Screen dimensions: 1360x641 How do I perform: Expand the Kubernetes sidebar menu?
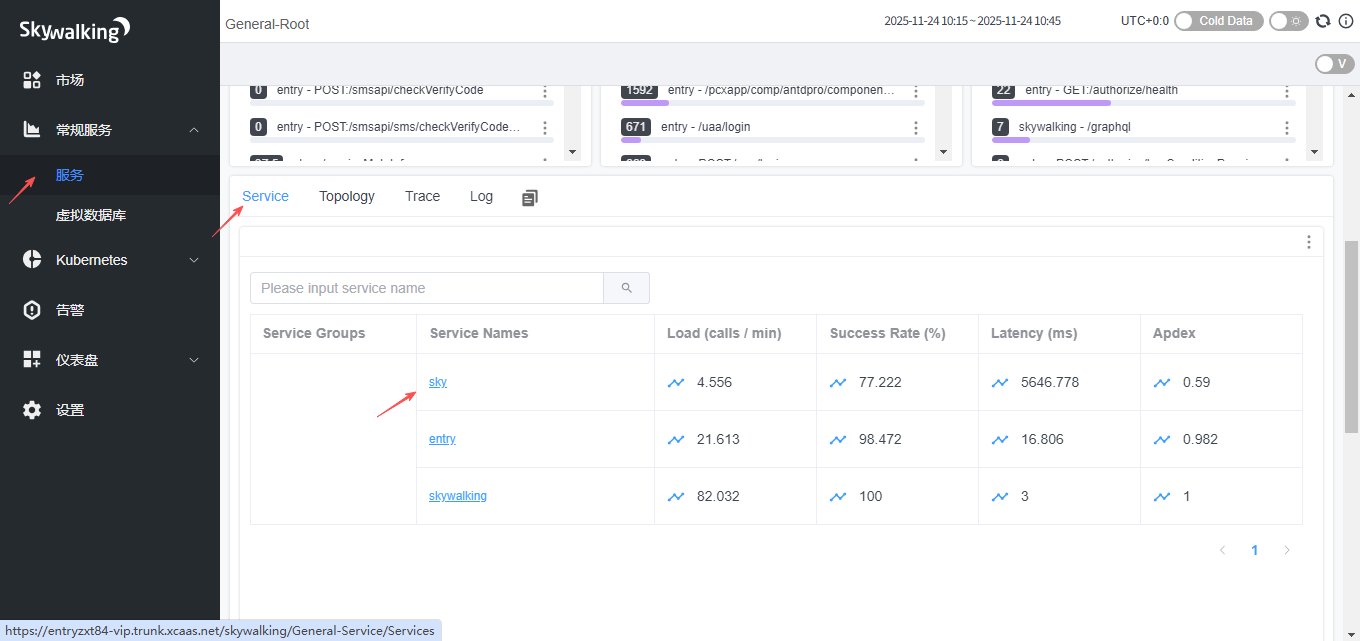[x=194, y=260]
